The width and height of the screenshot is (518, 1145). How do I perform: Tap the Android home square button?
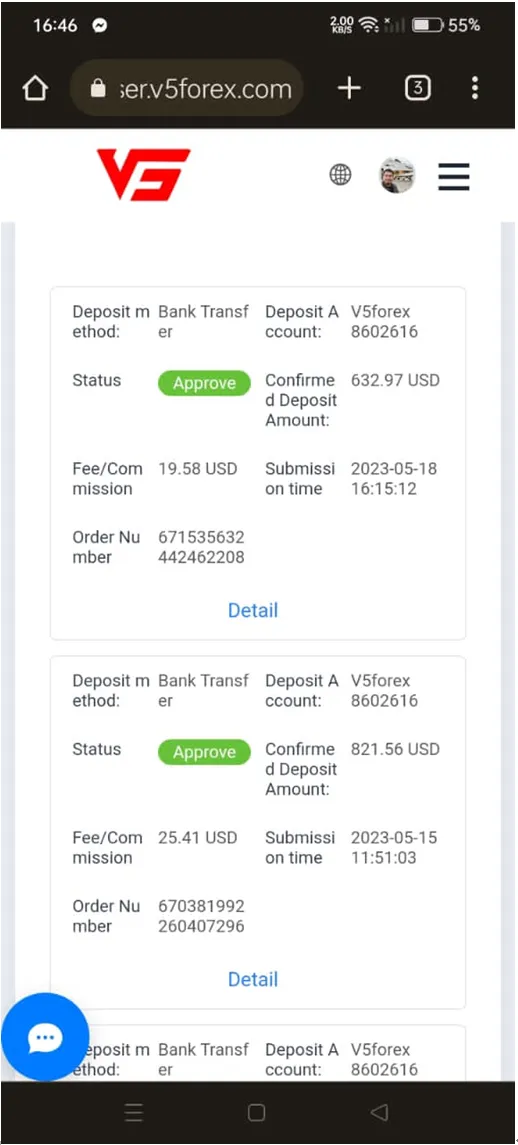pyautogui.click(x=256, y=1112)
